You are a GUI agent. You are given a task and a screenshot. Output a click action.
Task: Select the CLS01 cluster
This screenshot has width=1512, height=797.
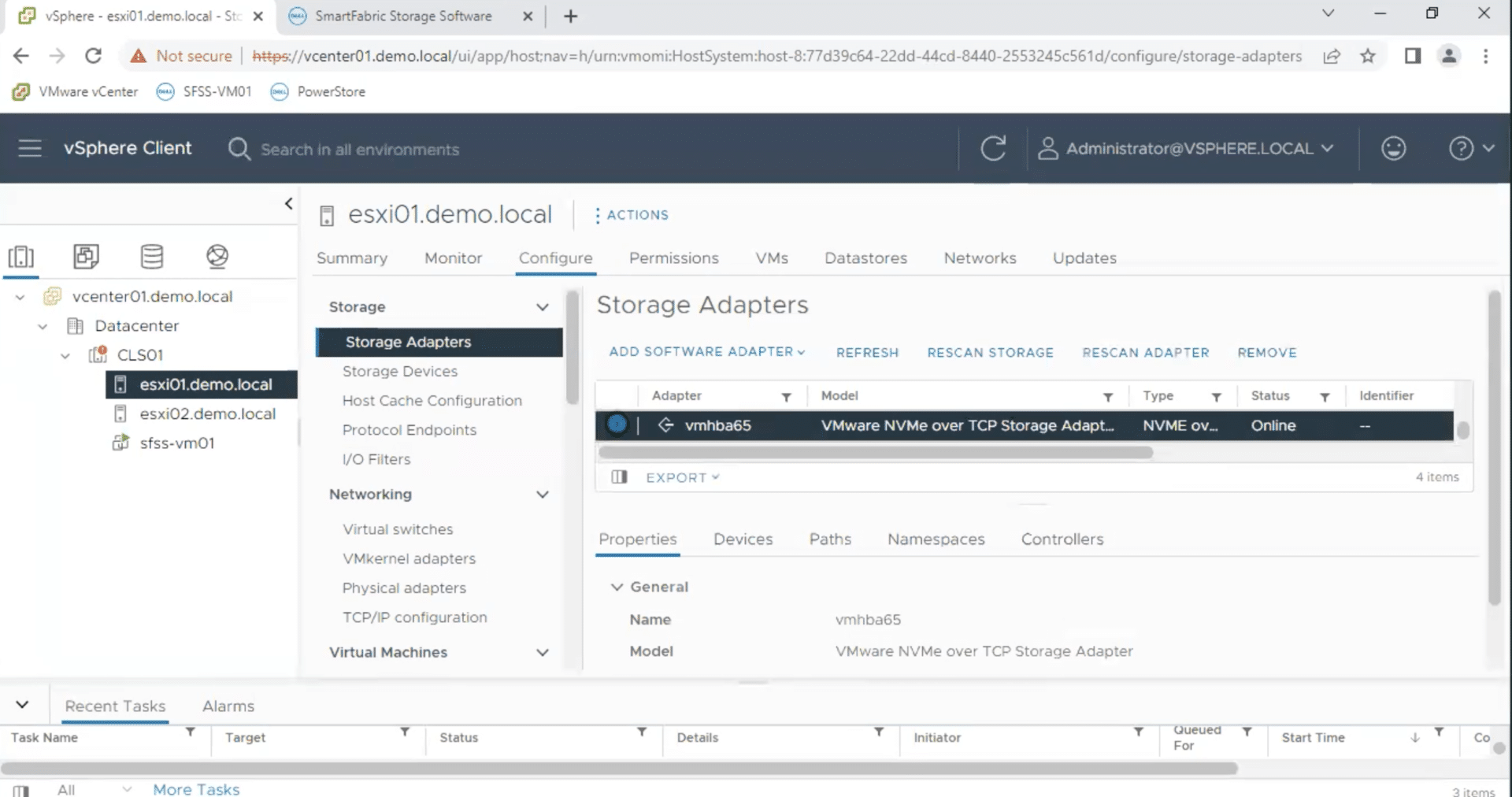(x=139, y=354)
